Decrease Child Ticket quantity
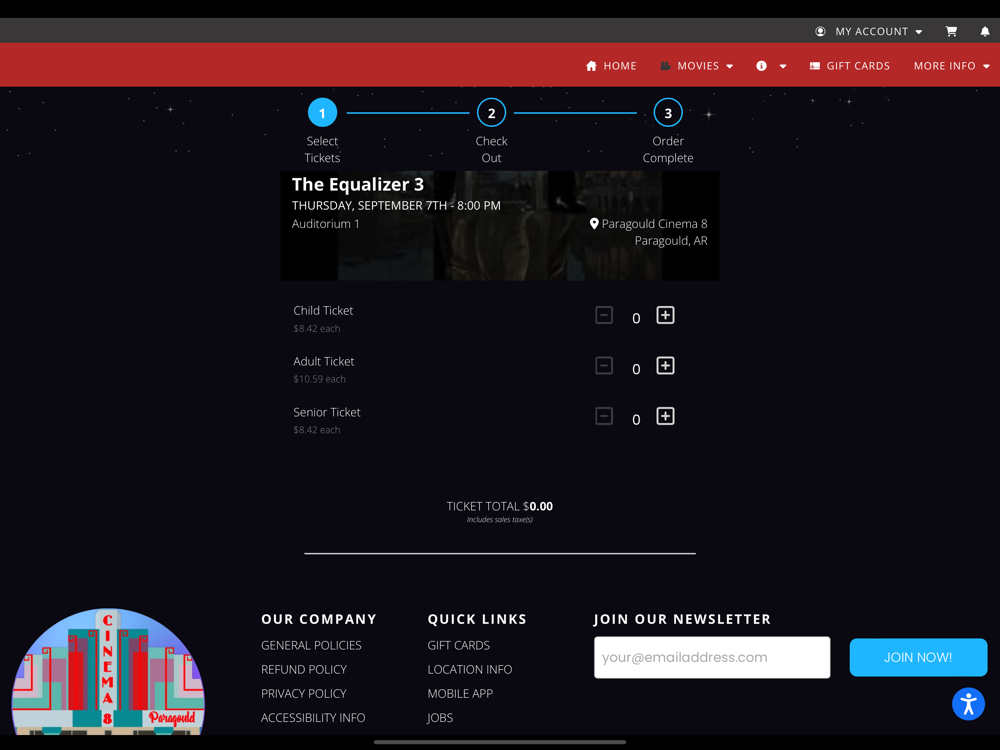The width and height of the screenshot is (1000, 750). coord(604,315)
